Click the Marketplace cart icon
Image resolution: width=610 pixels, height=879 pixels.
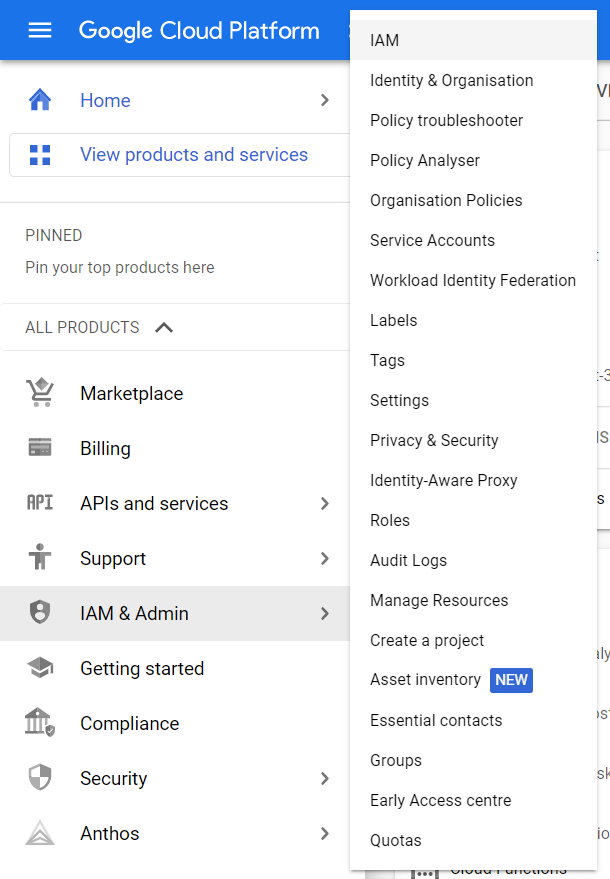pos(40,393)
